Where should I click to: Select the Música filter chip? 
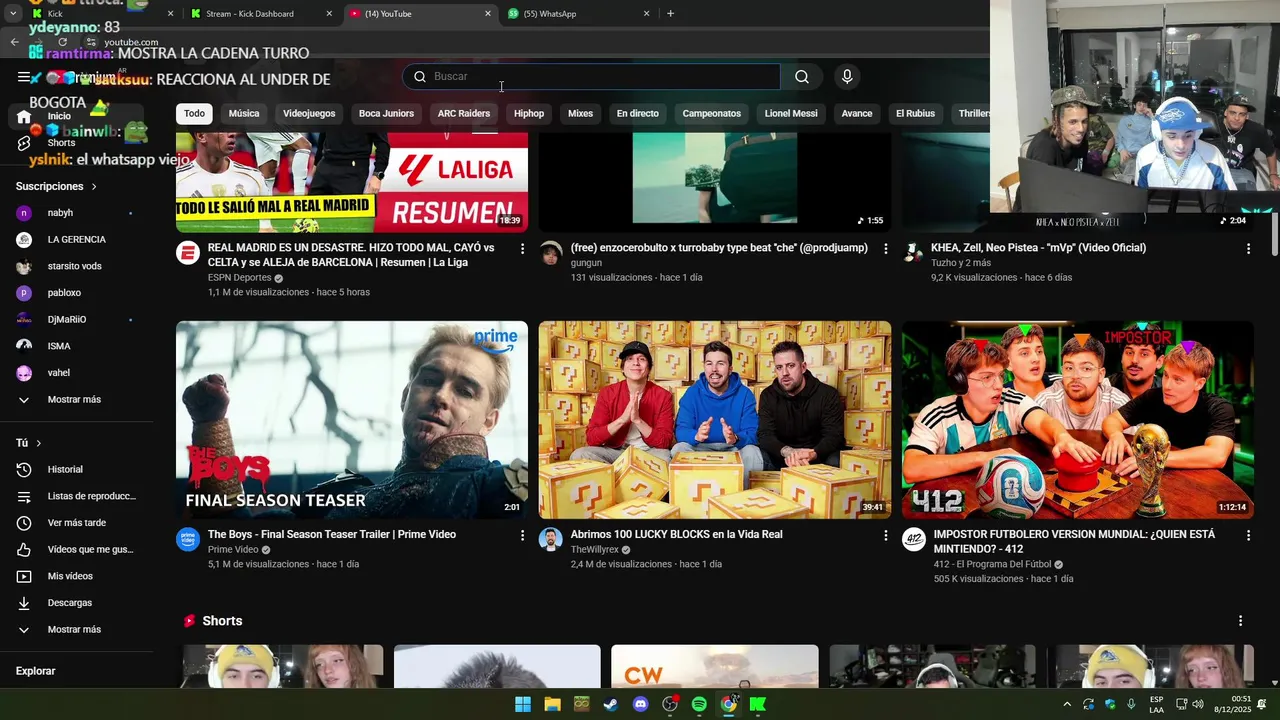pyautogui.click(x=244, y=113)
